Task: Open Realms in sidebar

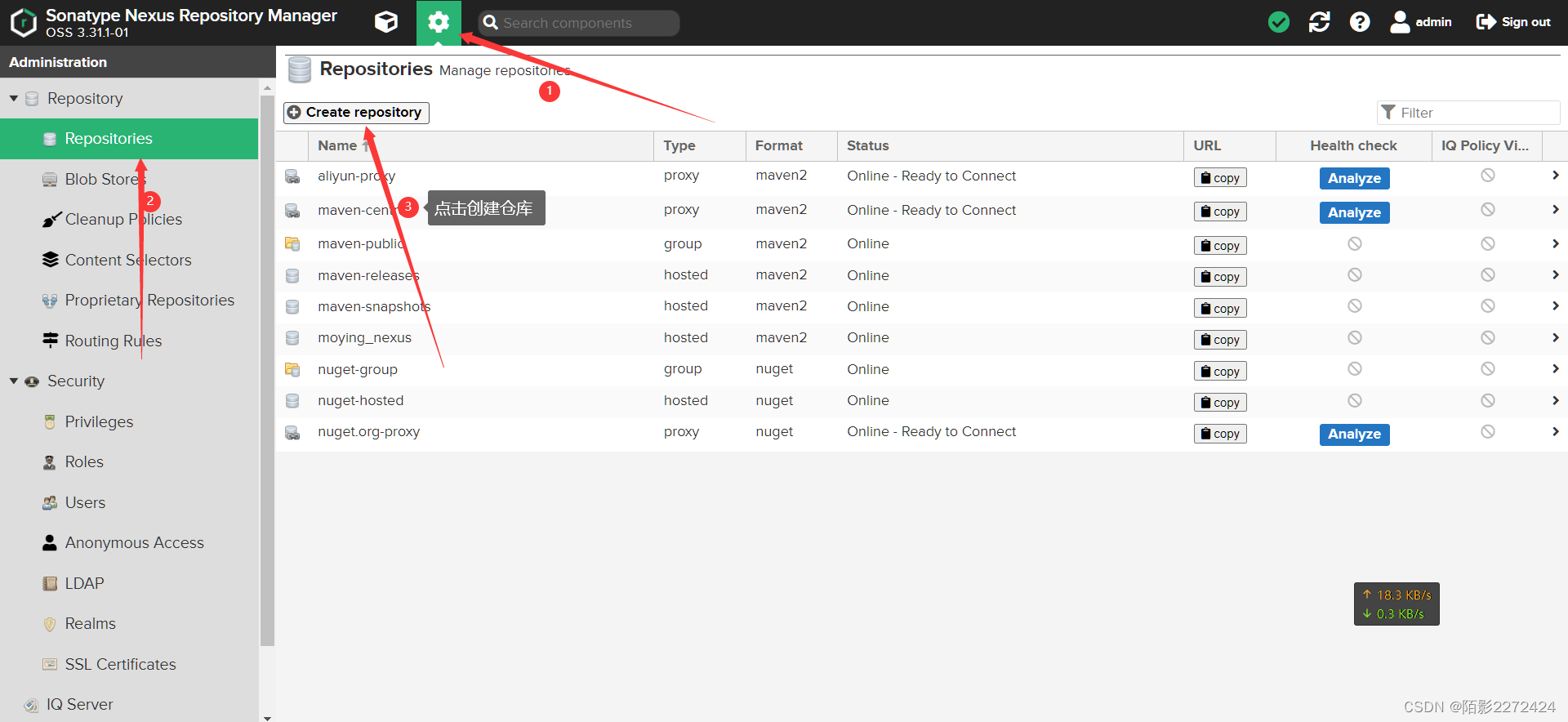Action: [x=129, y=624]
